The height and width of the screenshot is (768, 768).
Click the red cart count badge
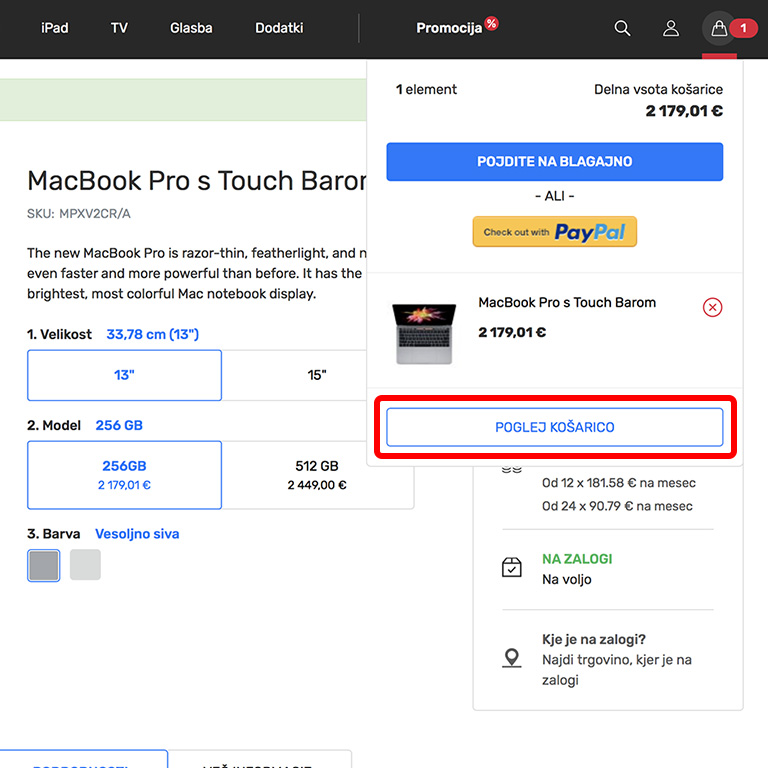[743, 28]
